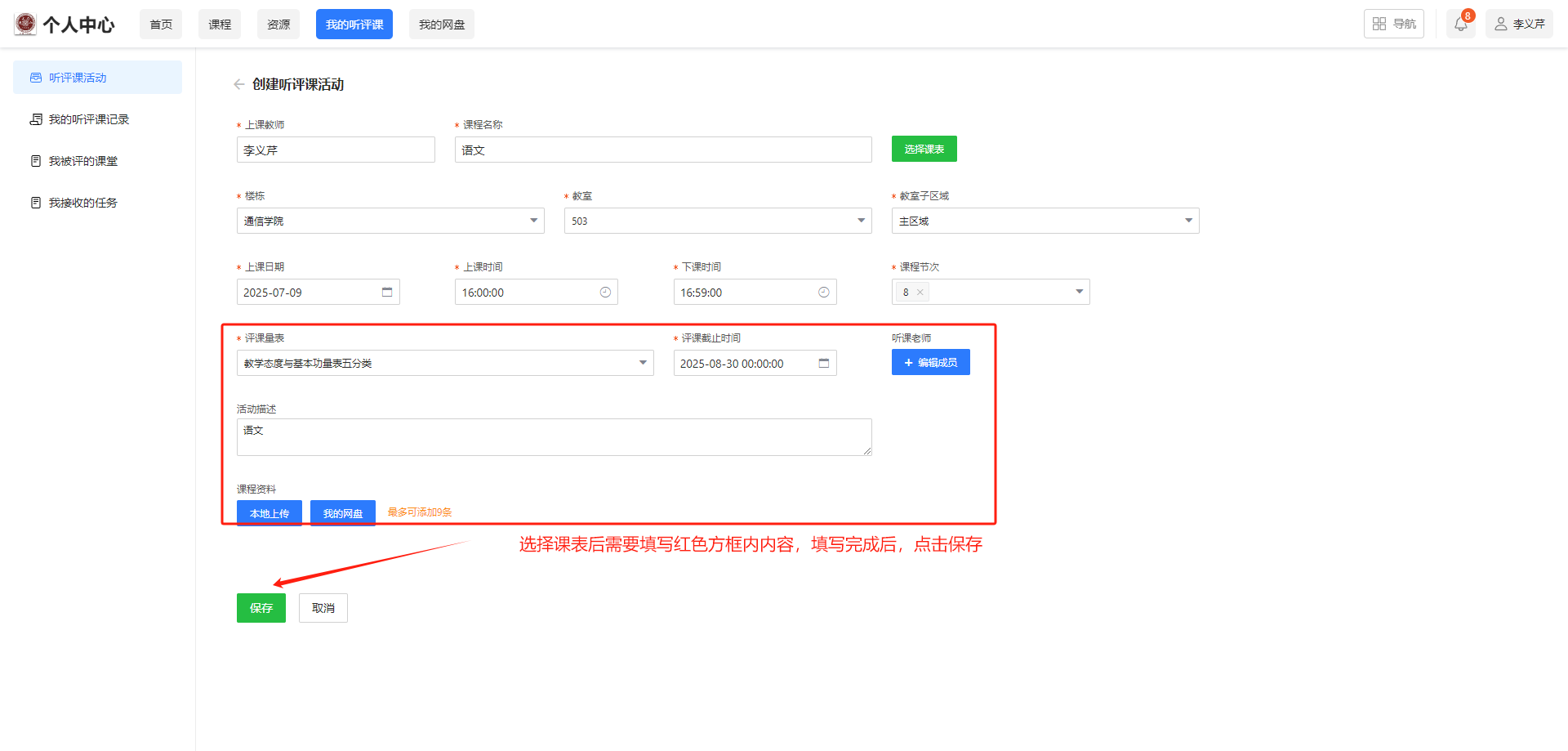Click the notification bell icon
1568x751 pixels.
coord(1460,25)
